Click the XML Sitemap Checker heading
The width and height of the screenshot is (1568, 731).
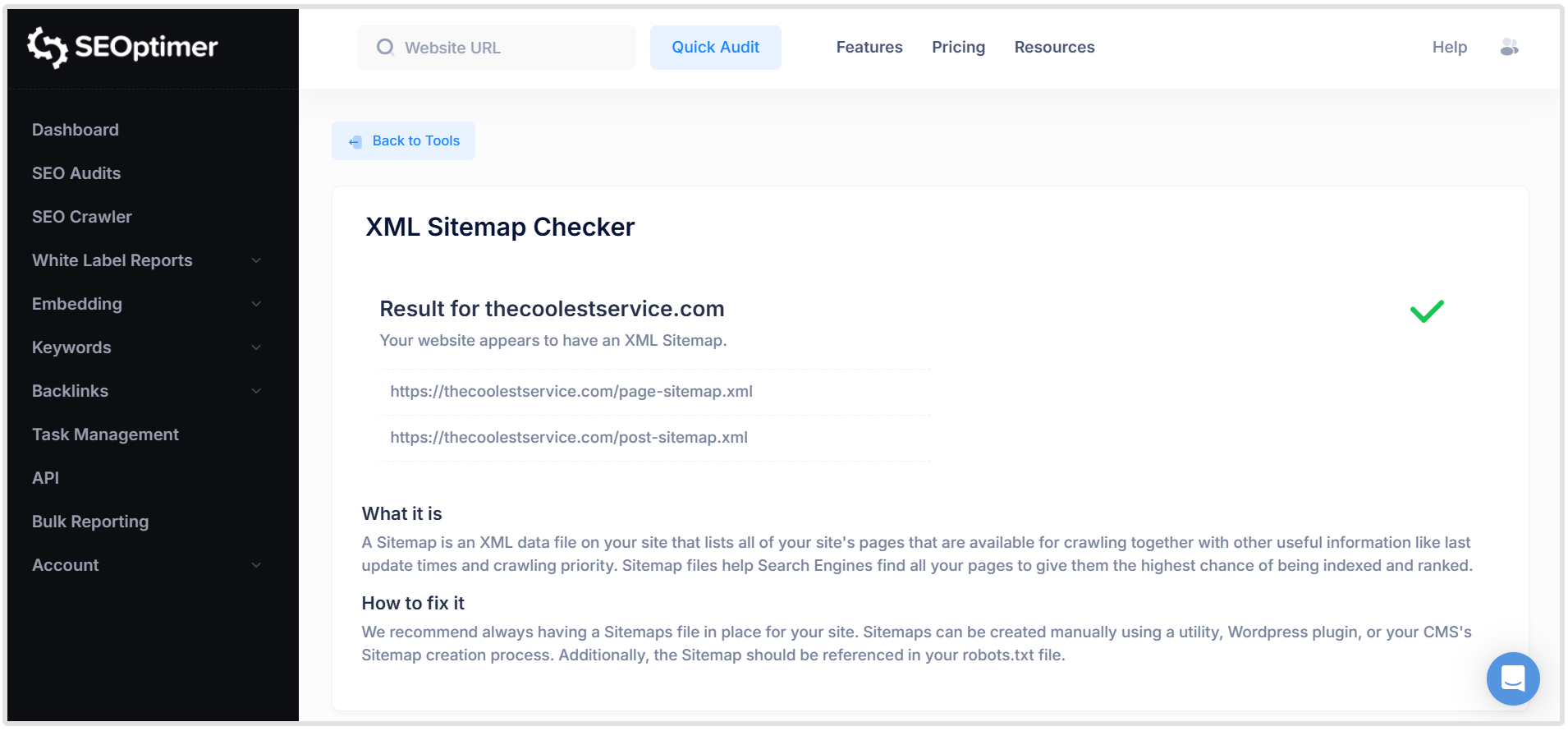click(x=500, y=227)
